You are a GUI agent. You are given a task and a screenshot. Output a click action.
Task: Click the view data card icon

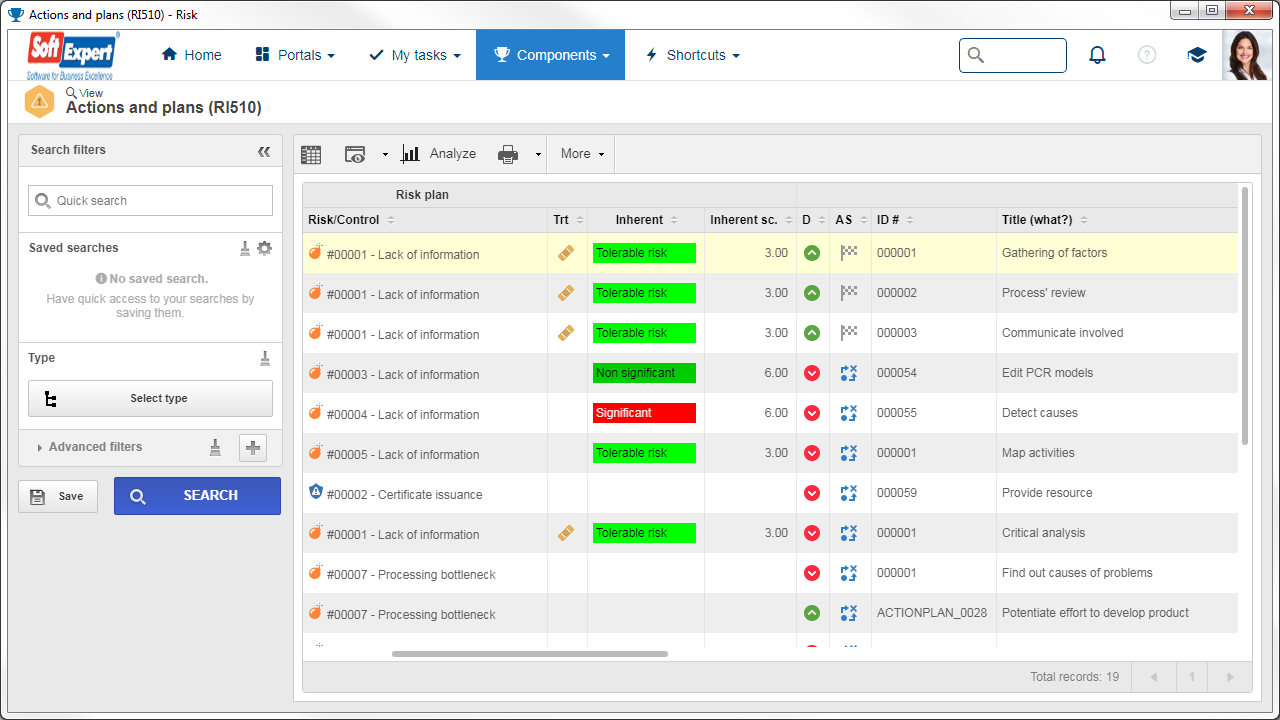coord(355,154)
